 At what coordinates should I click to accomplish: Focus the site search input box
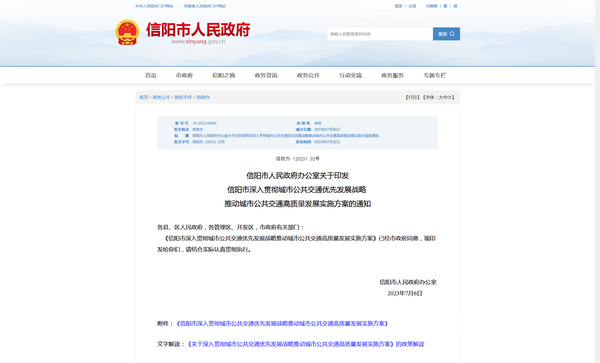(x=380, y=34)
